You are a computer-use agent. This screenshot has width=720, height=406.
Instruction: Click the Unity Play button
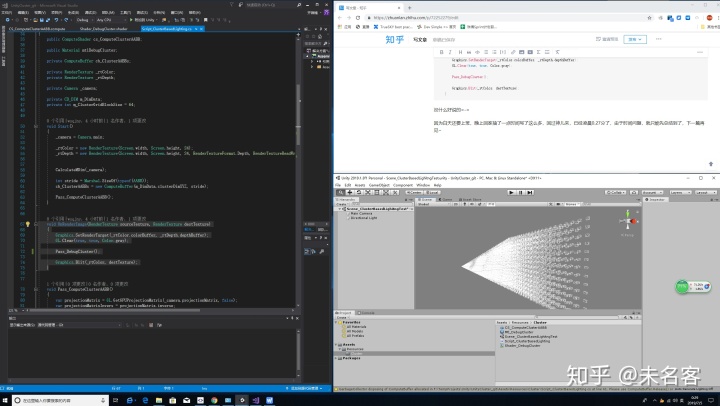(511, 192)
